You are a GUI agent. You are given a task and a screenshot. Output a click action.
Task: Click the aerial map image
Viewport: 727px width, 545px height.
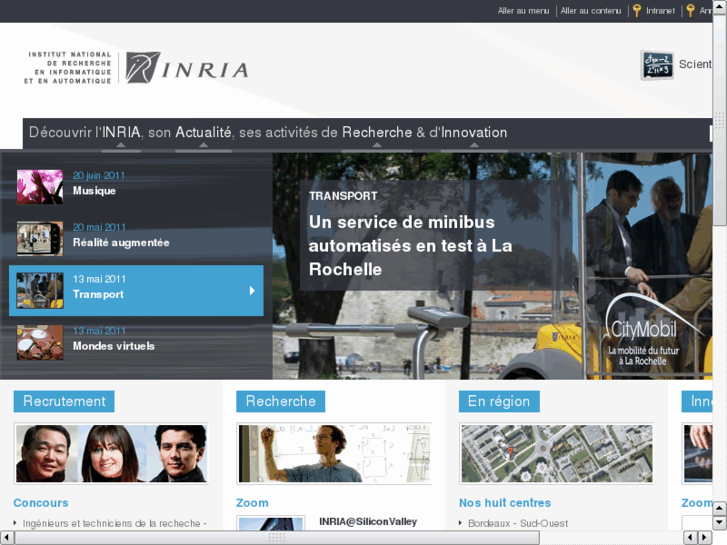[x=556, y=454]
